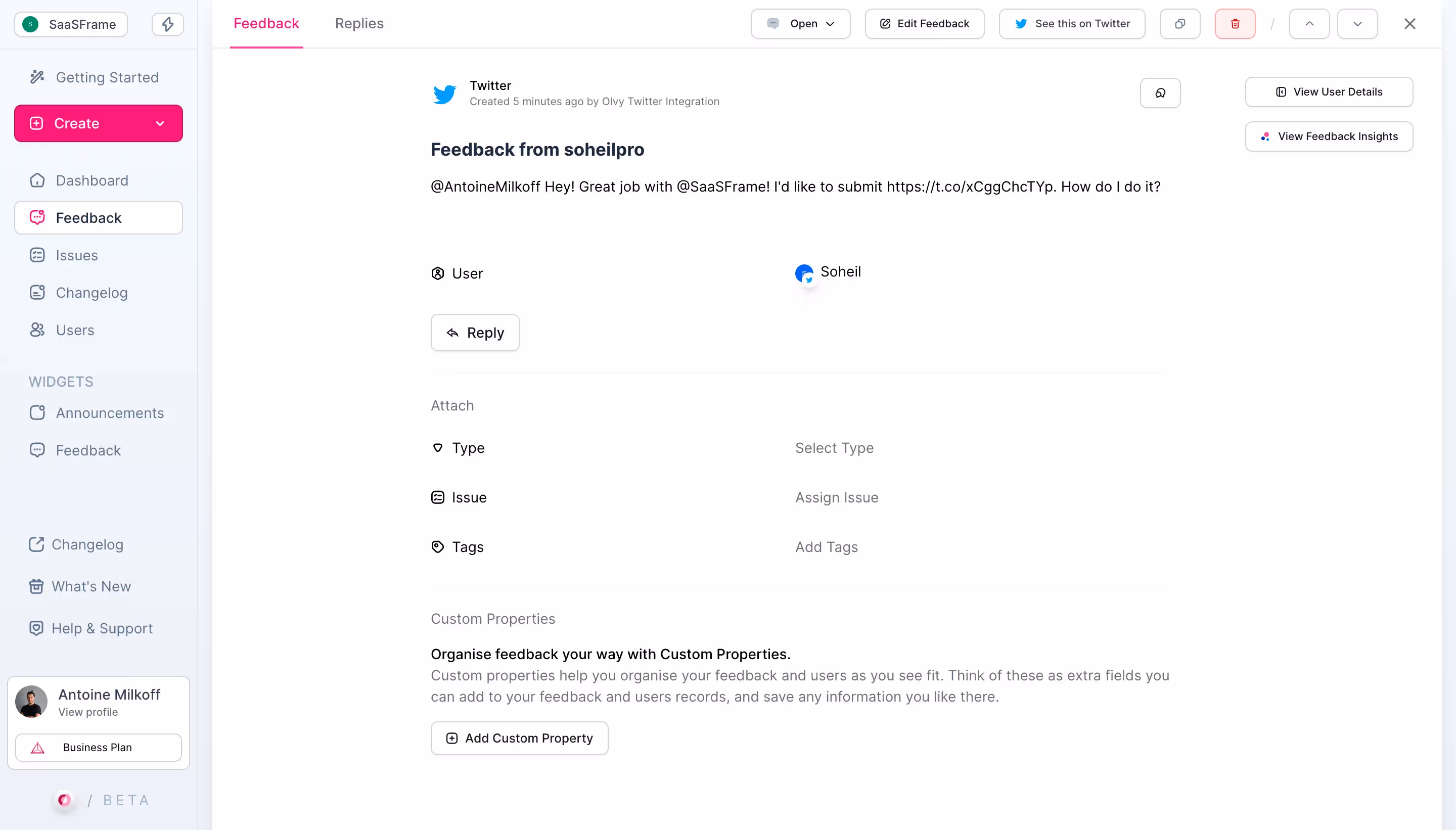Expand the Create button chevron
The height and width of the screenshot is (830, 1456).
(x=160, y=122)
